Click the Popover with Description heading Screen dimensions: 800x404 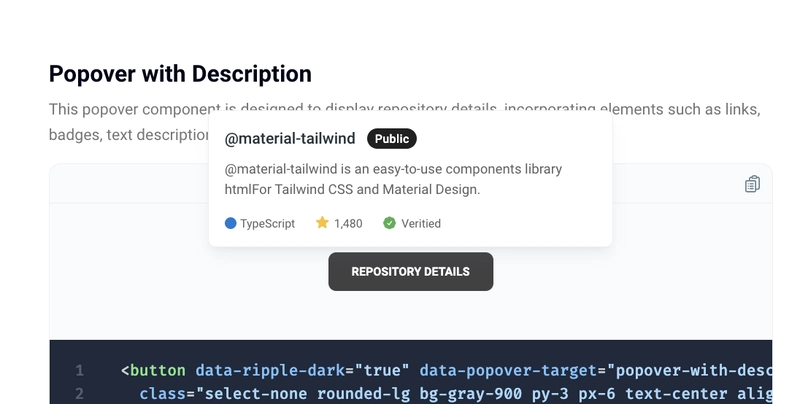[x=180, y=74]
